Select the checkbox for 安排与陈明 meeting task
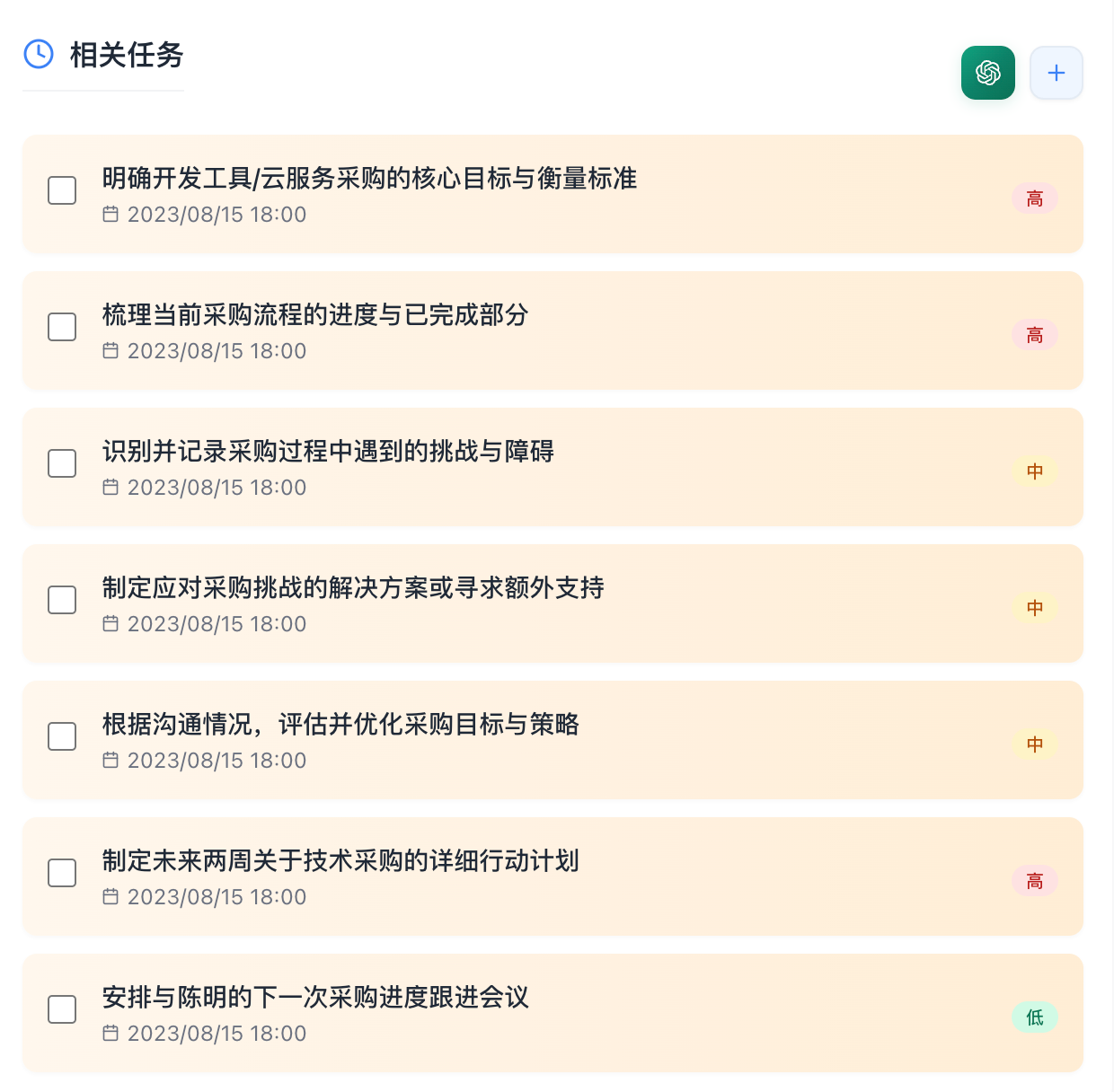 pyautogui.click(x=62, y=1009)
